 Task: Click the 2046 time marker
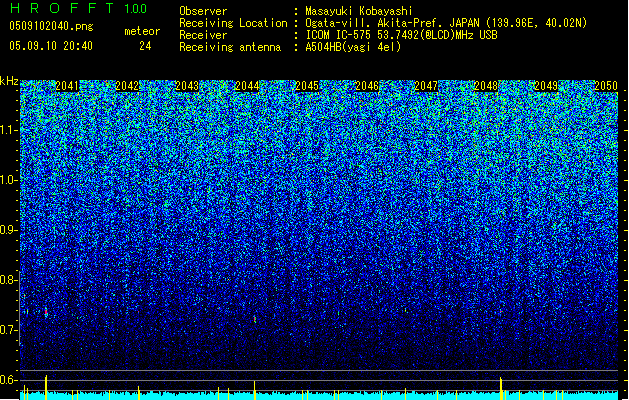tap(367, 86)
